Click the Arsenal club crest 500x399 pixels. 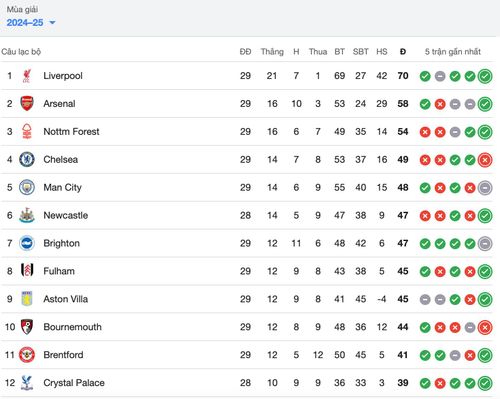pos(27,104)
